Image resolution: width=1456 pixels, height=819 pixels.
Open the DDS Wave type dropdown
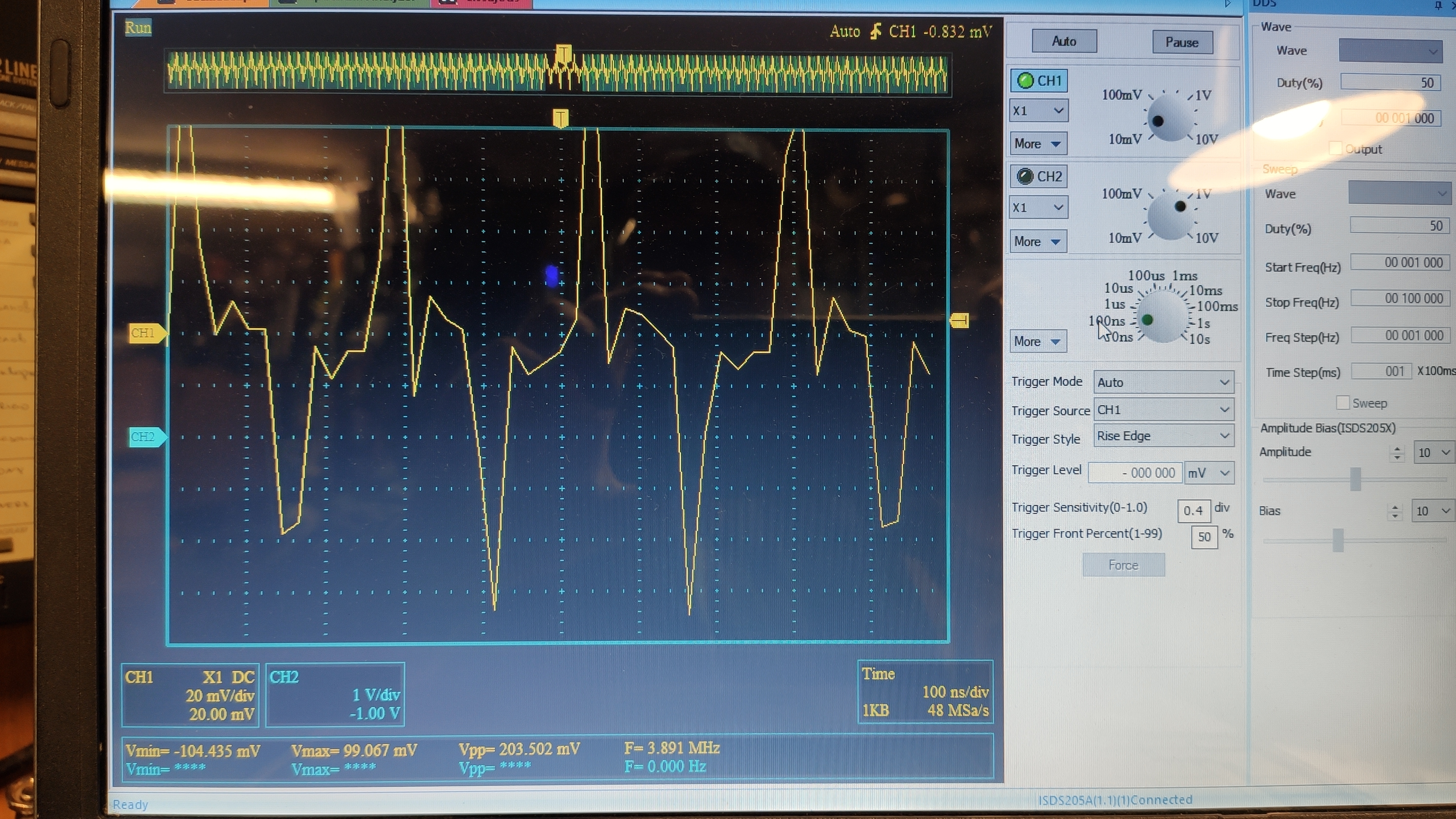[x=1390, y=51]
